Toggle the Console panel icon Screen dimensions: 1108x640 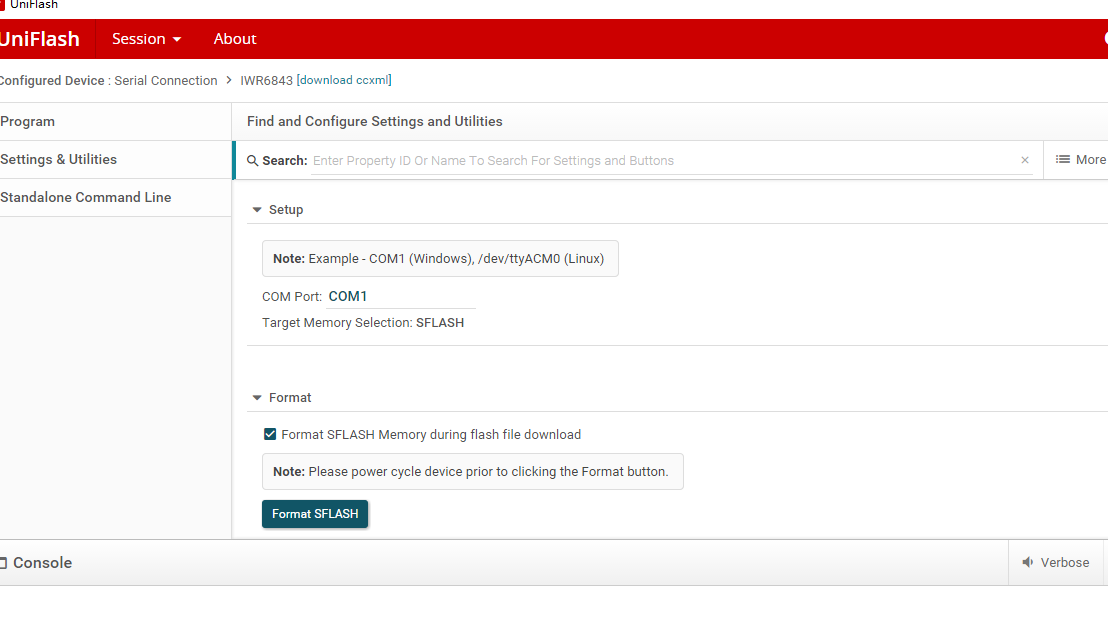pyautogui.click(x=3, y=563)
